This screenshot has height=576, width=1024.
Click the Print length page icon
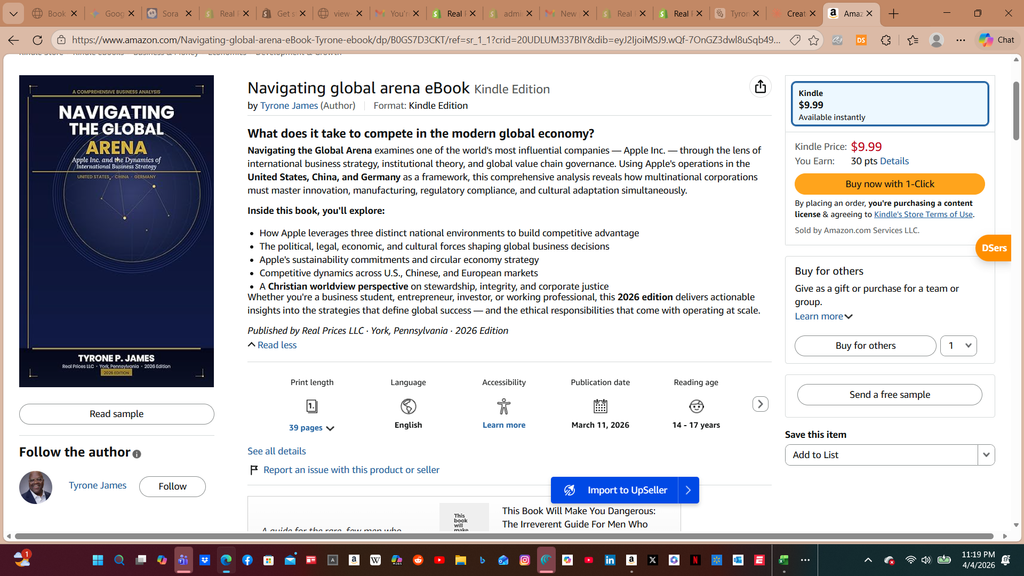tap(312, 406)
